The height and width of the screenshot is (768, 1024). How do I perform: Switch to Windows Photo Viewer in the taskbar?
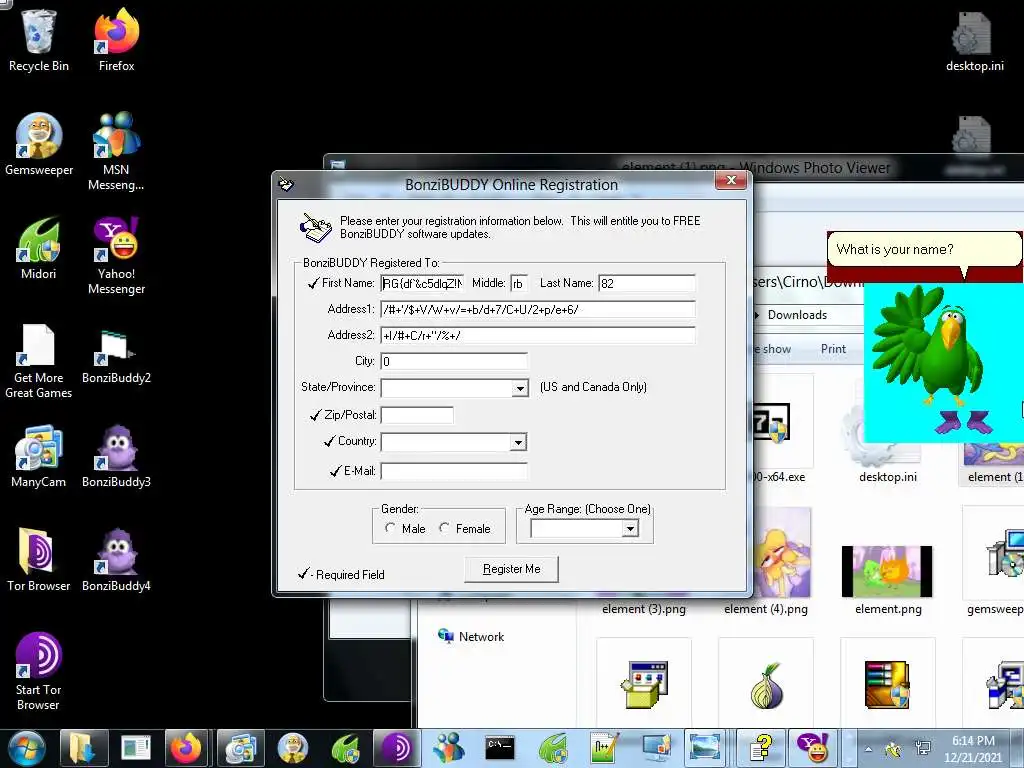click(706, 748)
